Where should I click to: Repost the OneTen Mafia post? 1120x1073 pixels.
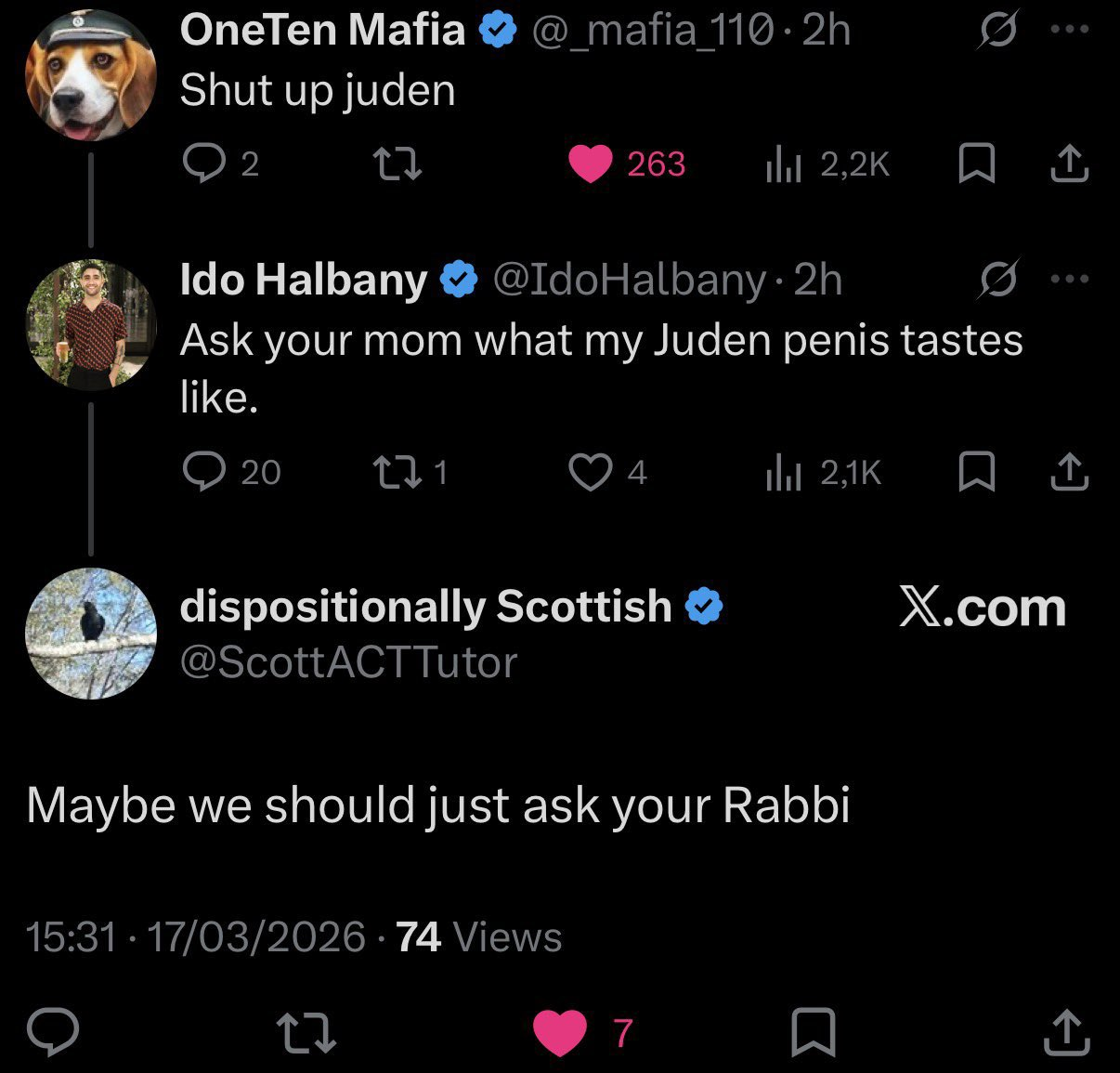click(397, 164)
